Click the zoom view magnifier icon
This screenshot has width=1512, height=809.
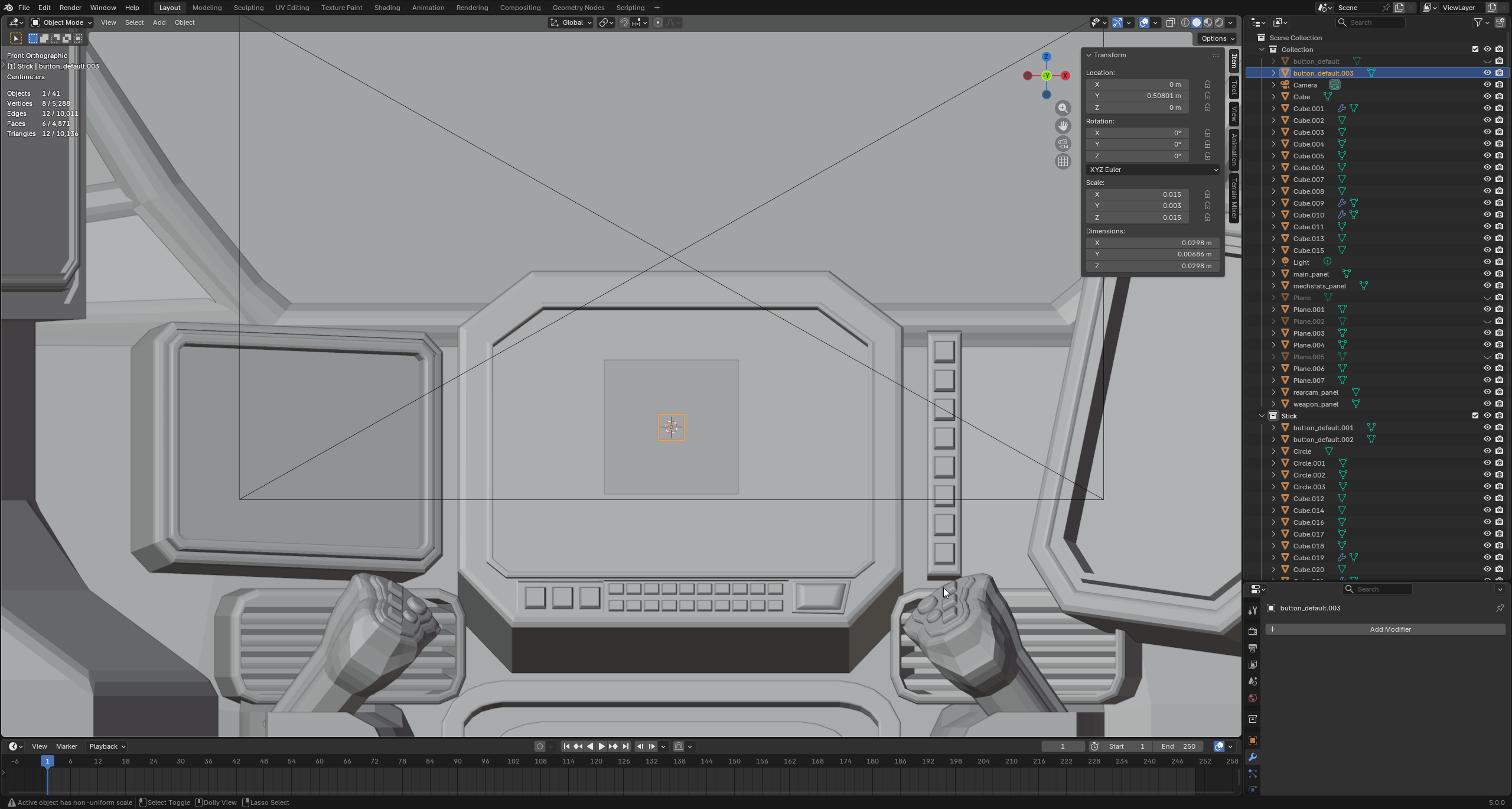1063,108
